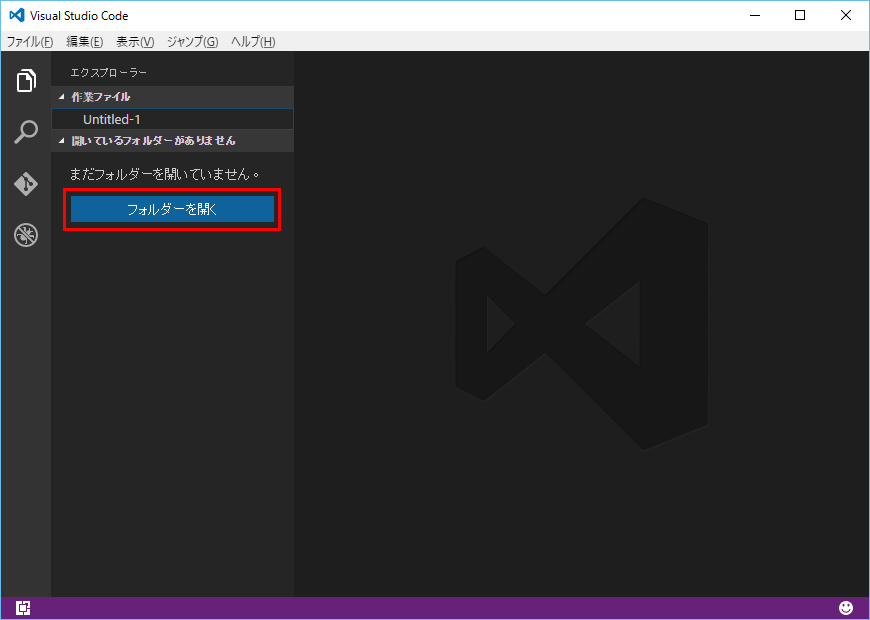This screenshot has height=620, width=870.
Task: Open the Search view in activity bar
Action: pos(26,132)
